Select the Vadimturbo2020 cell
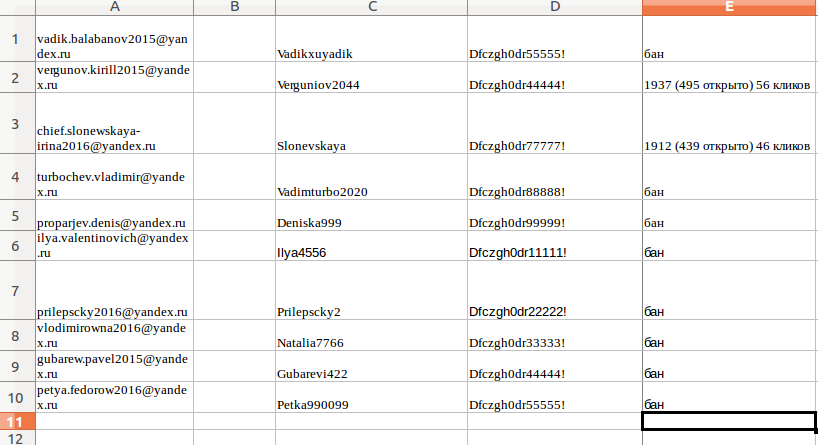The height and width of the screenshot is (445, 818). 371,176
